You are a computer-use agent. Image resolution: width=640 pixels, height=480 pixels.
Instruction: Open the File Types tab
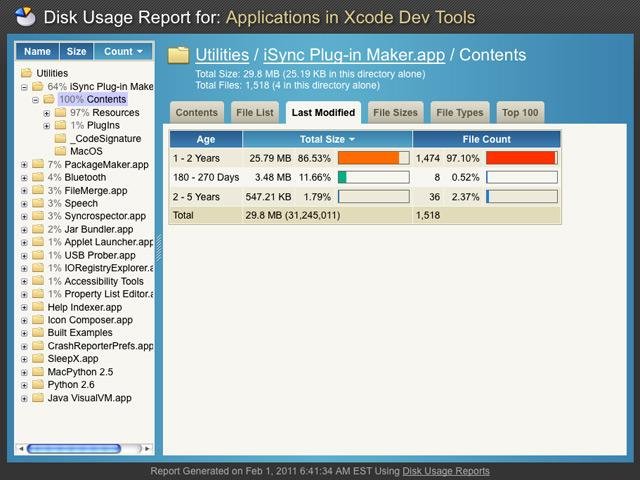point(460,113)
